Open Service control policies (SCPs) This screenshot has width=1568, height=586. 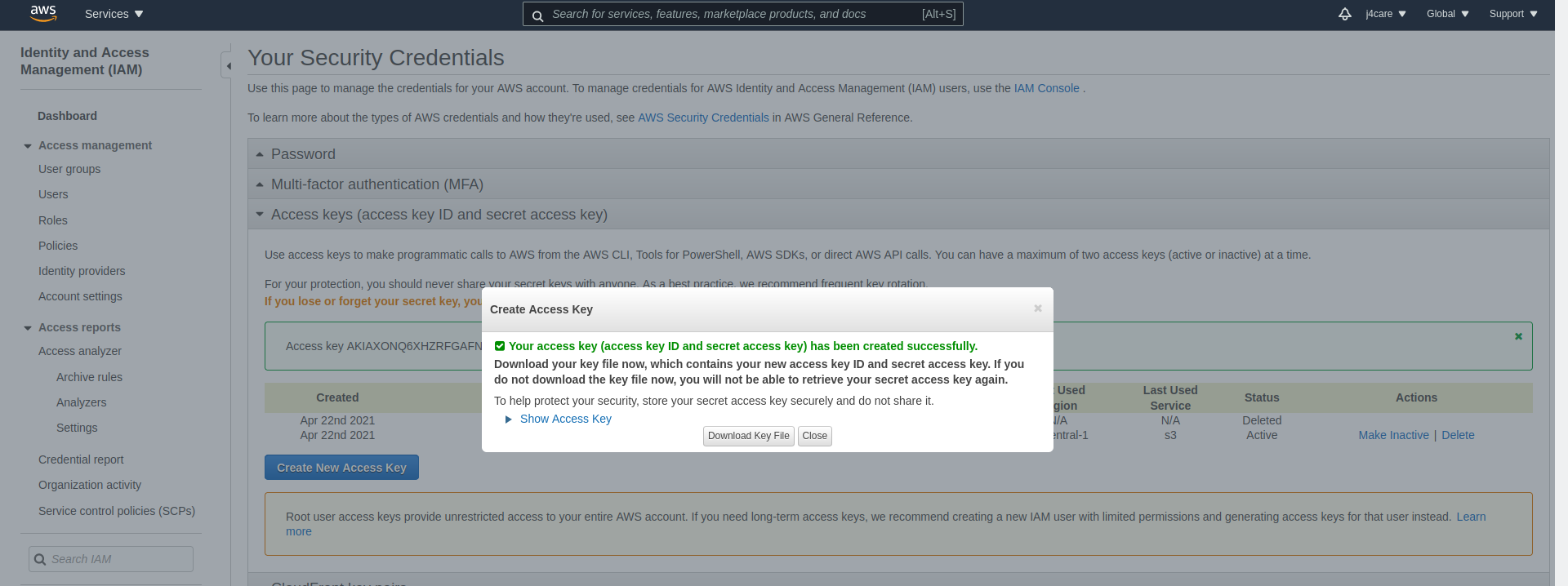pos(117,511)
